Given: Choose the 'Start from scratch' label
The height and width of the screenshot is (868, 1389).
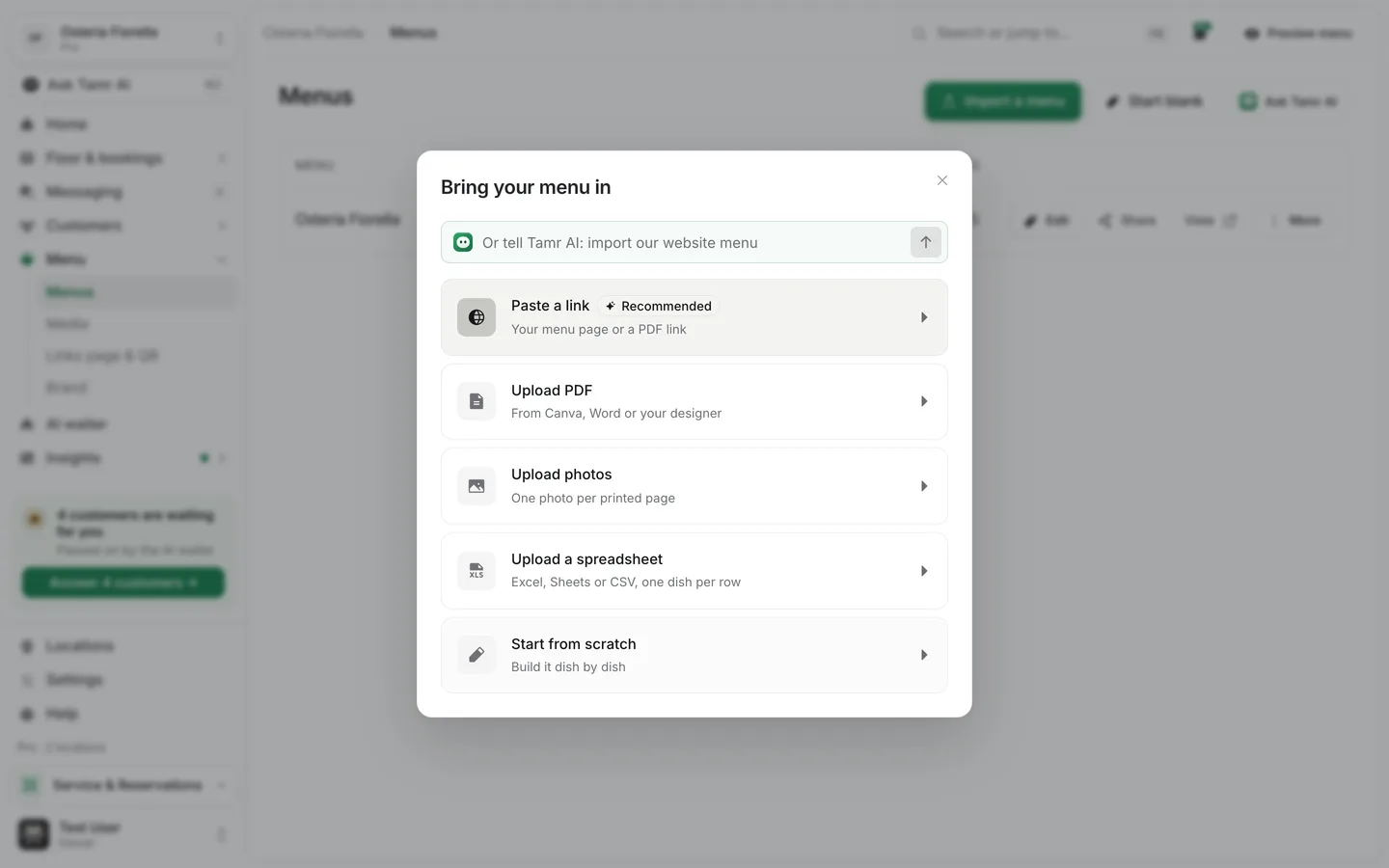Looking at the screenshot, I should pyautogui.click(x=574, y=644).
